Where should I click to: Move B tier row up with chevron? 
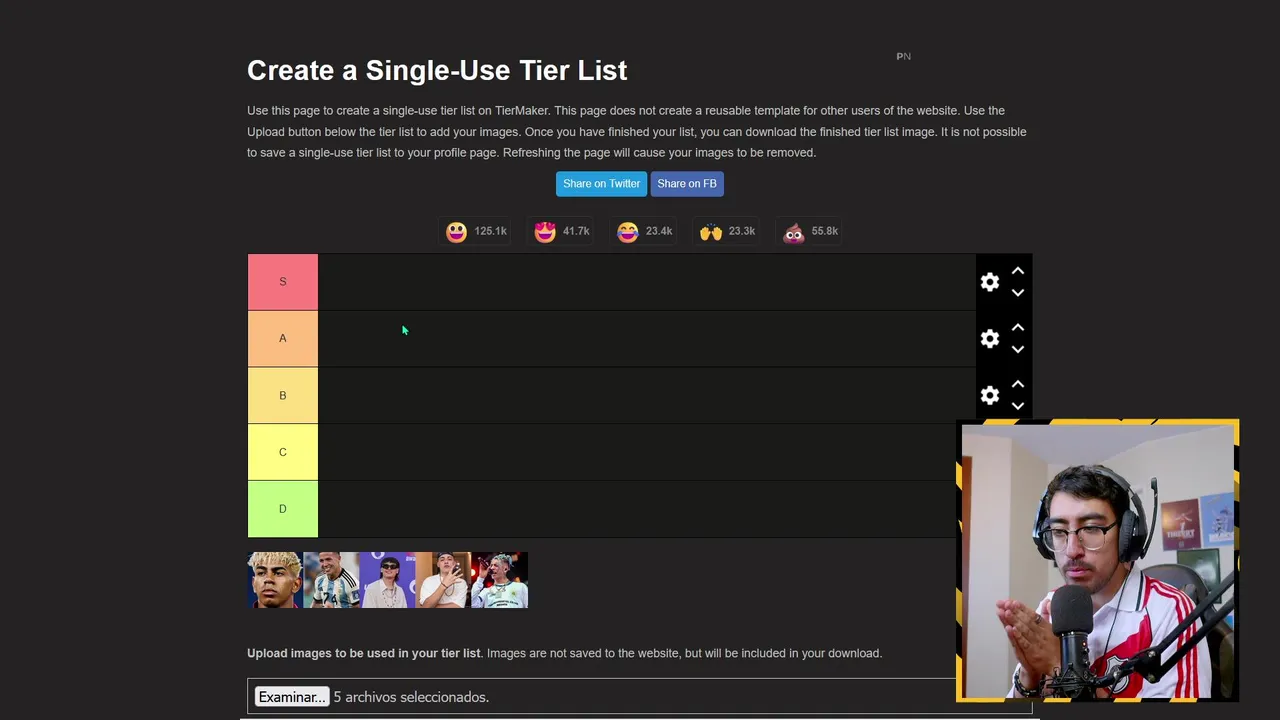pos(1018,385)
